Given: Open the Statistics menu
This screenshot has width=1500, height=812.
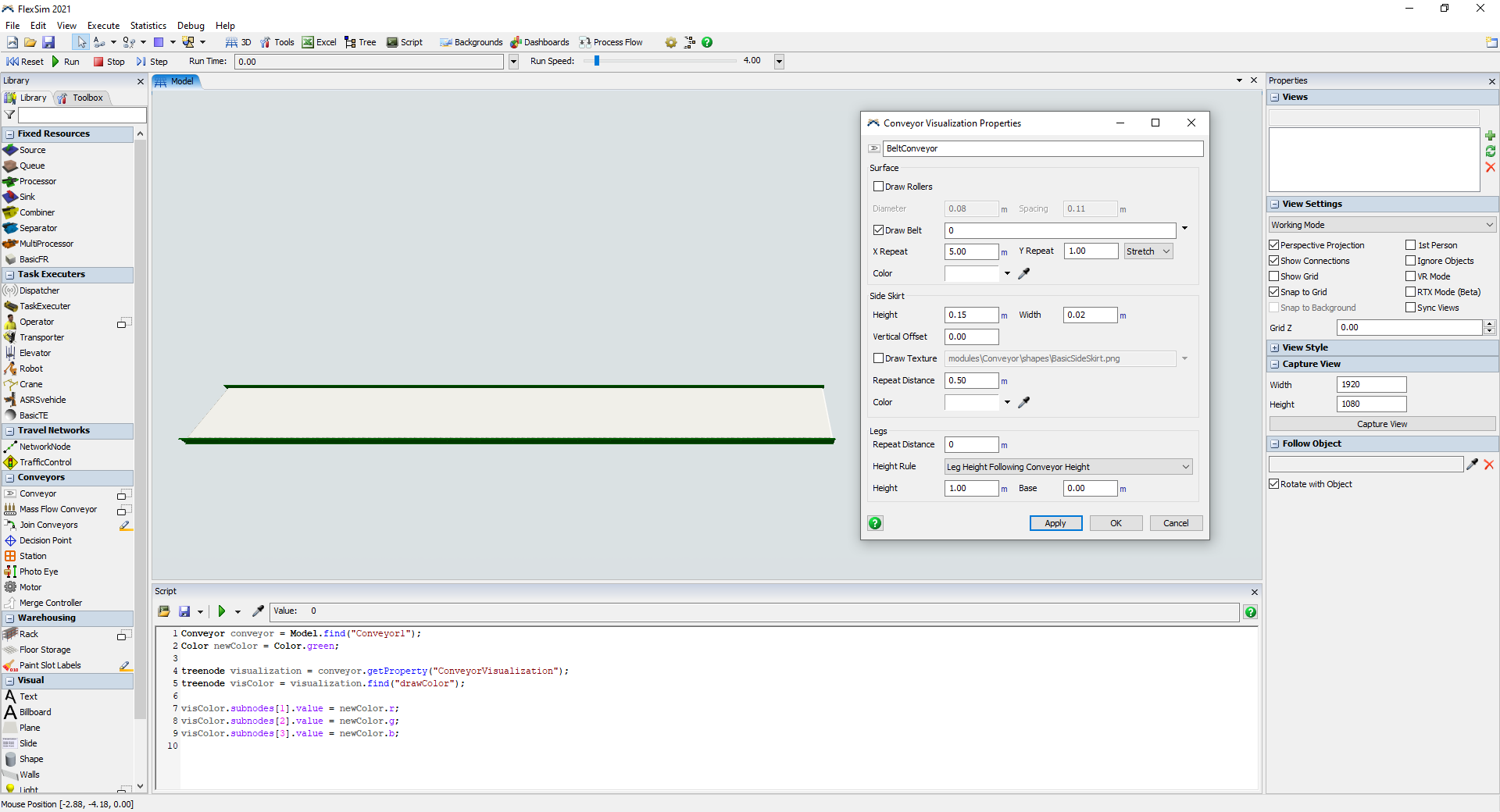Looking at the screenshot, I should (148, 26).
